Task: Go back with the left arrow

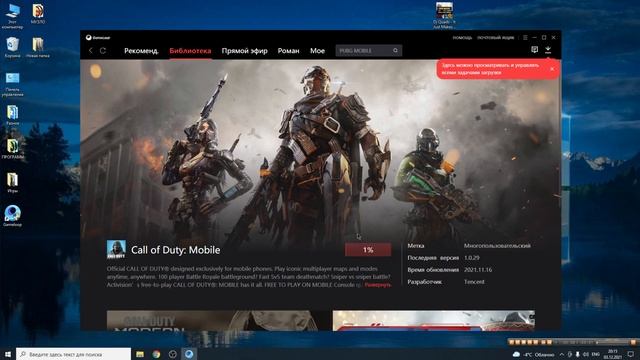Action: 91,51
